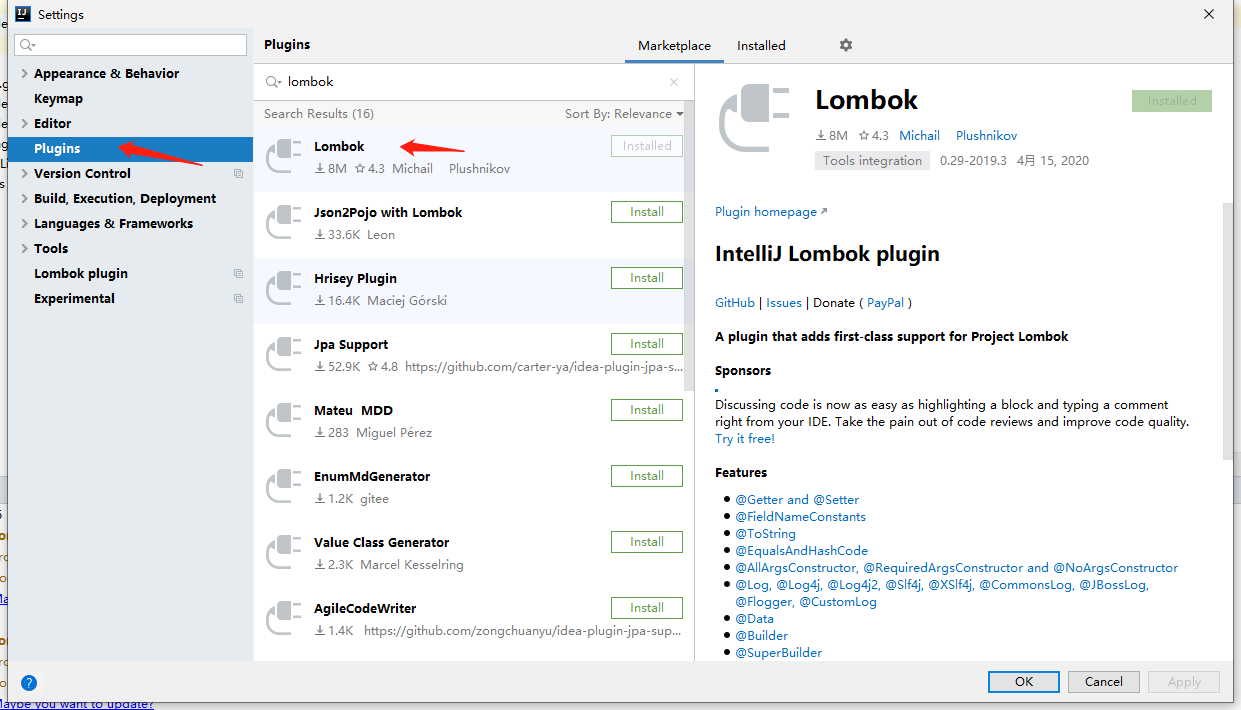Click the Hrisey Plugin icon

285,288
